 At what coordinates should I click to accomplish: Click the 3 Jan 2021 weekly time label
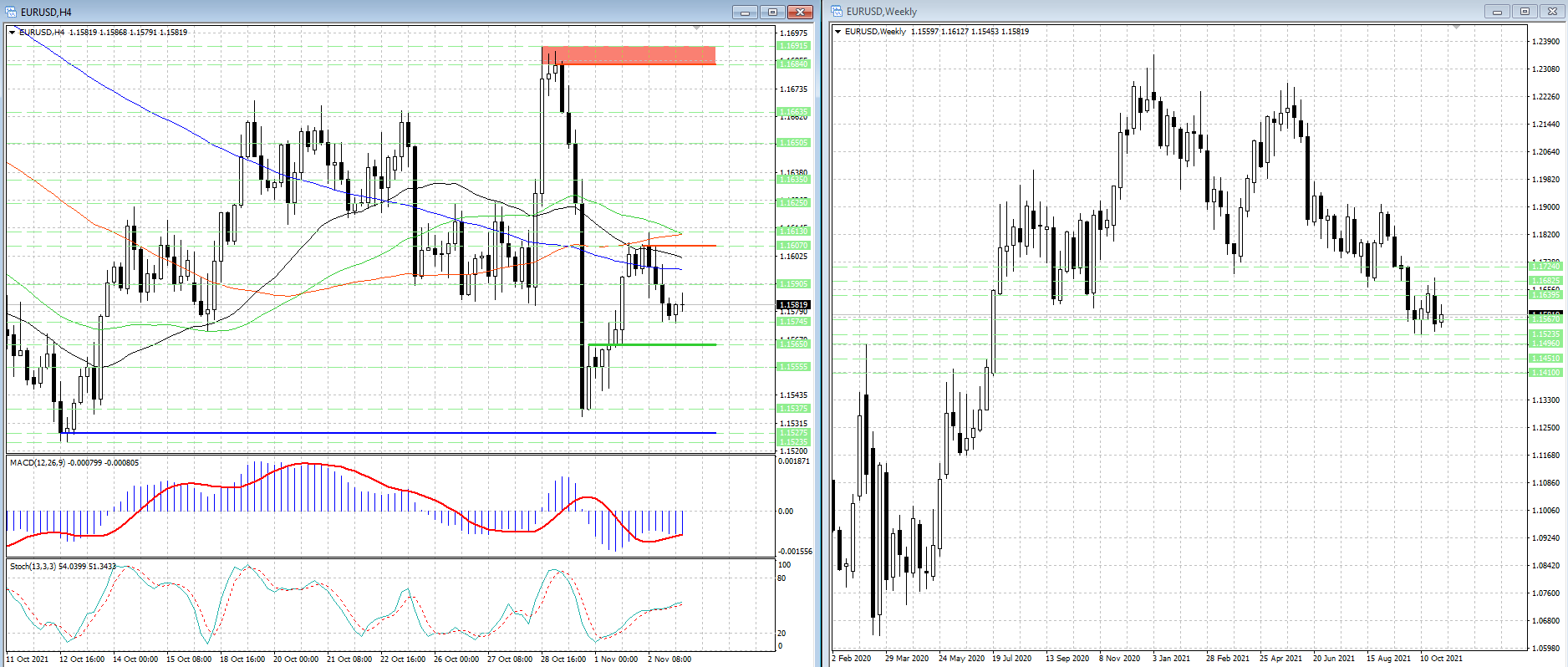[x=1171, y=658]
